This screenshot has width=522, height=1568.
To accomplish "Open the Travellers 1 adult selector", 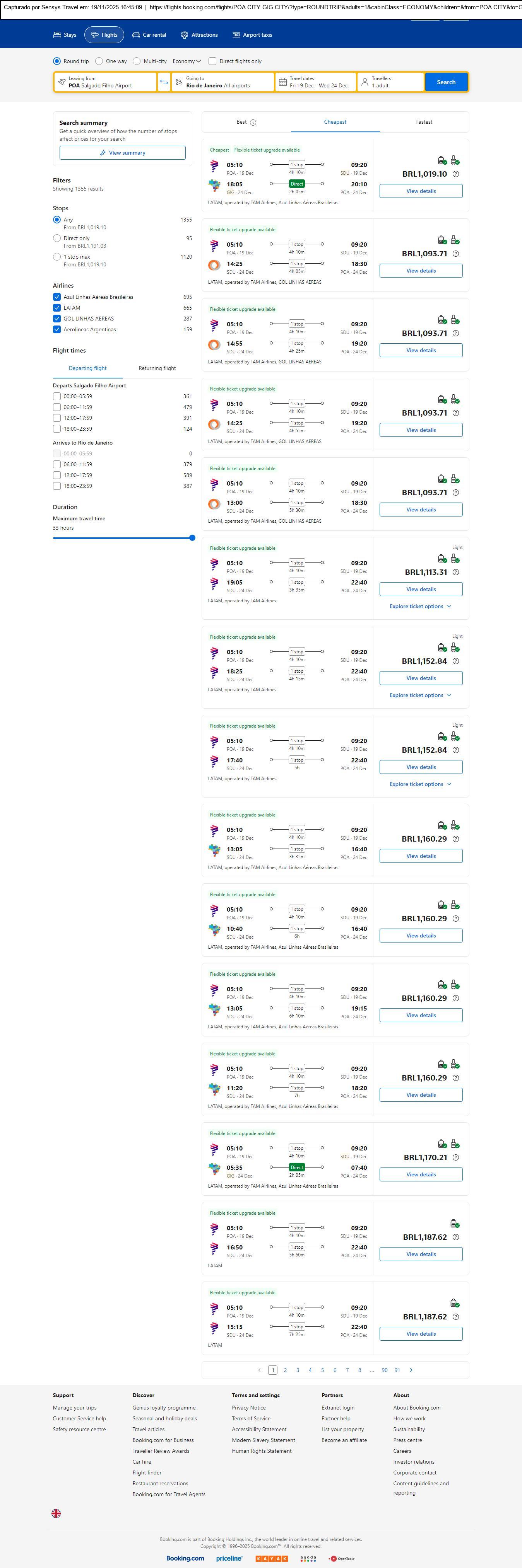I will (x=390, y=82).
